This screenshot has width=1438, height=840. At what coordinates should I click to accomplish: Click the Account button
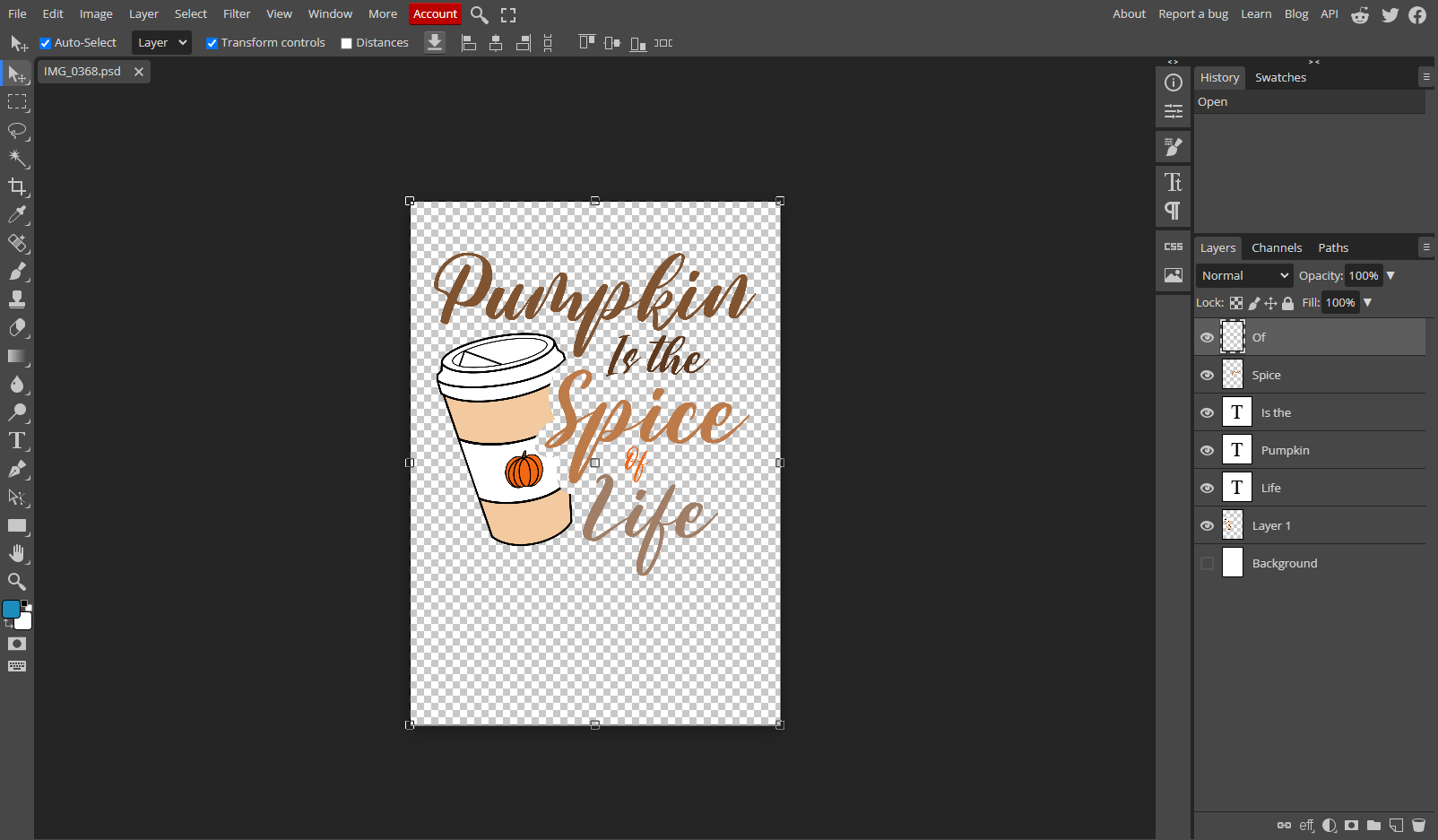(x=435, y=13)
